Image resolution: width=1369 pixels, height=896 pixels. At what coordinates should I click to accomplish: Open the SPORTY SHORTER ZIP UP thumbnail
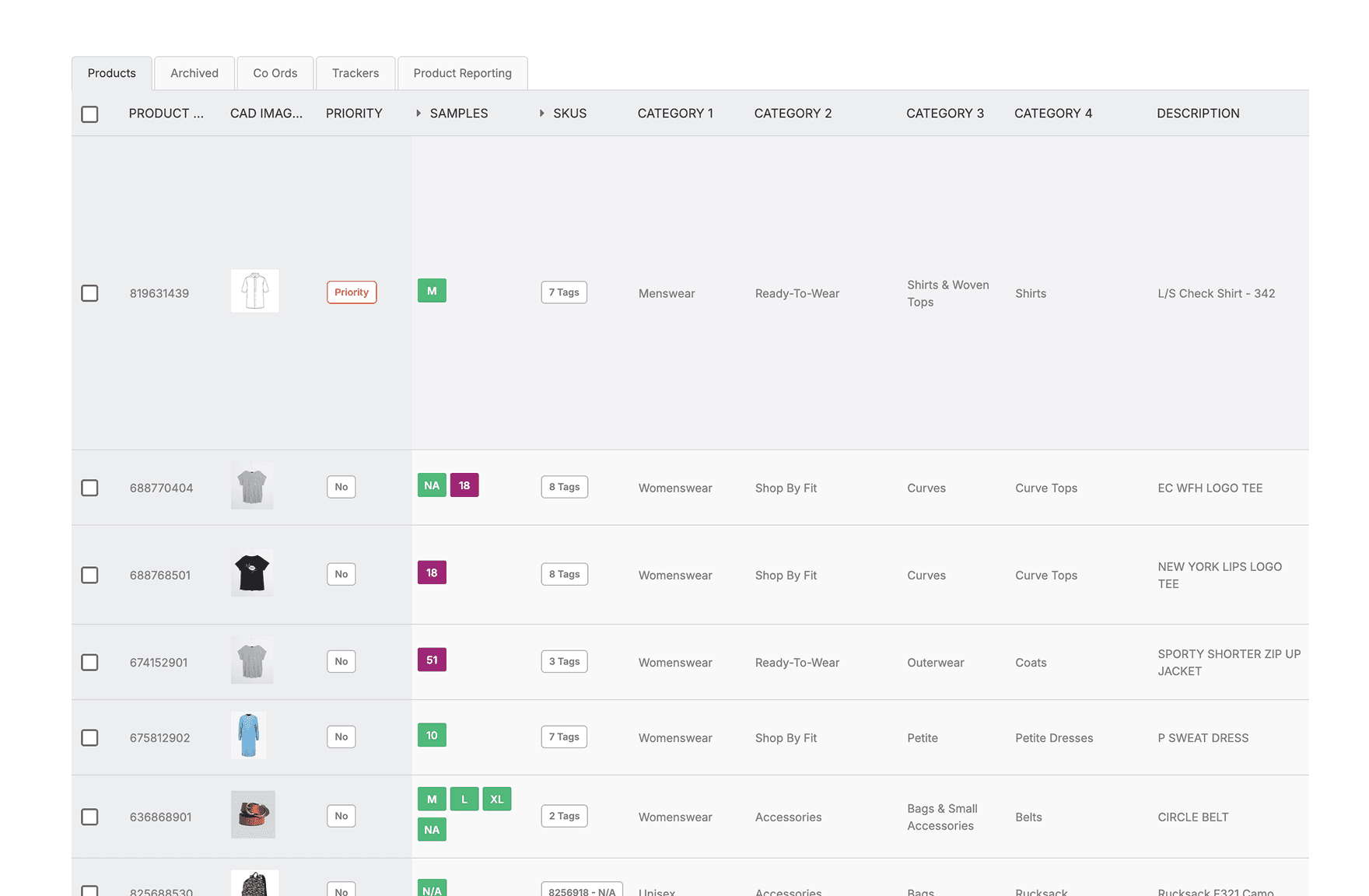pos(252,660)
